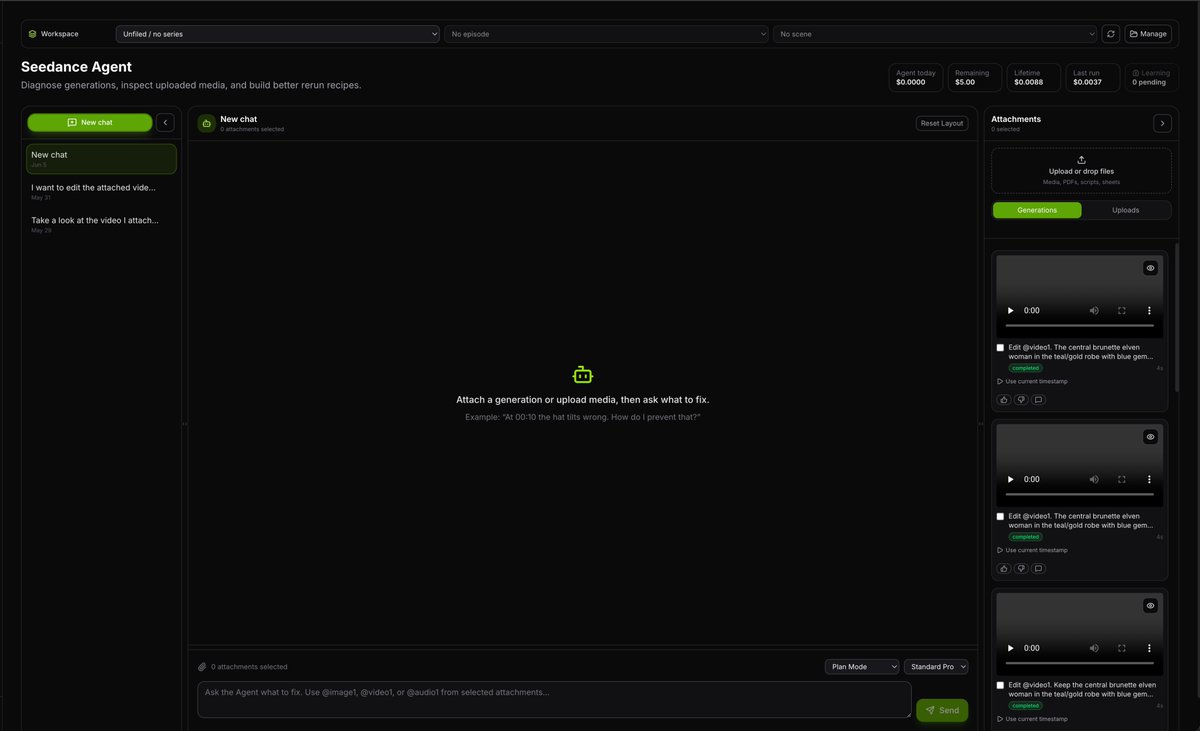The width and height of the screenshot is (1200, 731).
Task: Select the 'New chat' conversation in the chat list
Action: (x=101, y=159)
